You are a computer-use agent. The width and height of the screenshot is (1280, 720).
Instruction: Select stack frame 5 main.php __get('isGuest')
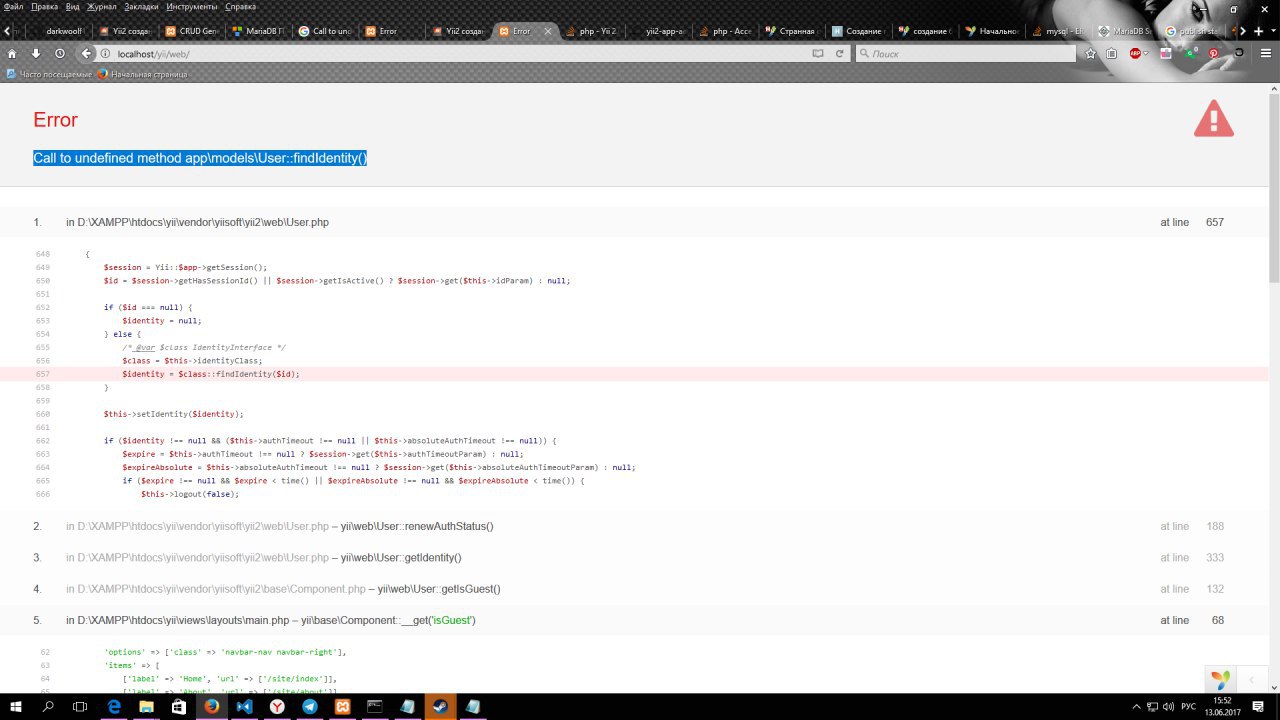tap(634, 620)
